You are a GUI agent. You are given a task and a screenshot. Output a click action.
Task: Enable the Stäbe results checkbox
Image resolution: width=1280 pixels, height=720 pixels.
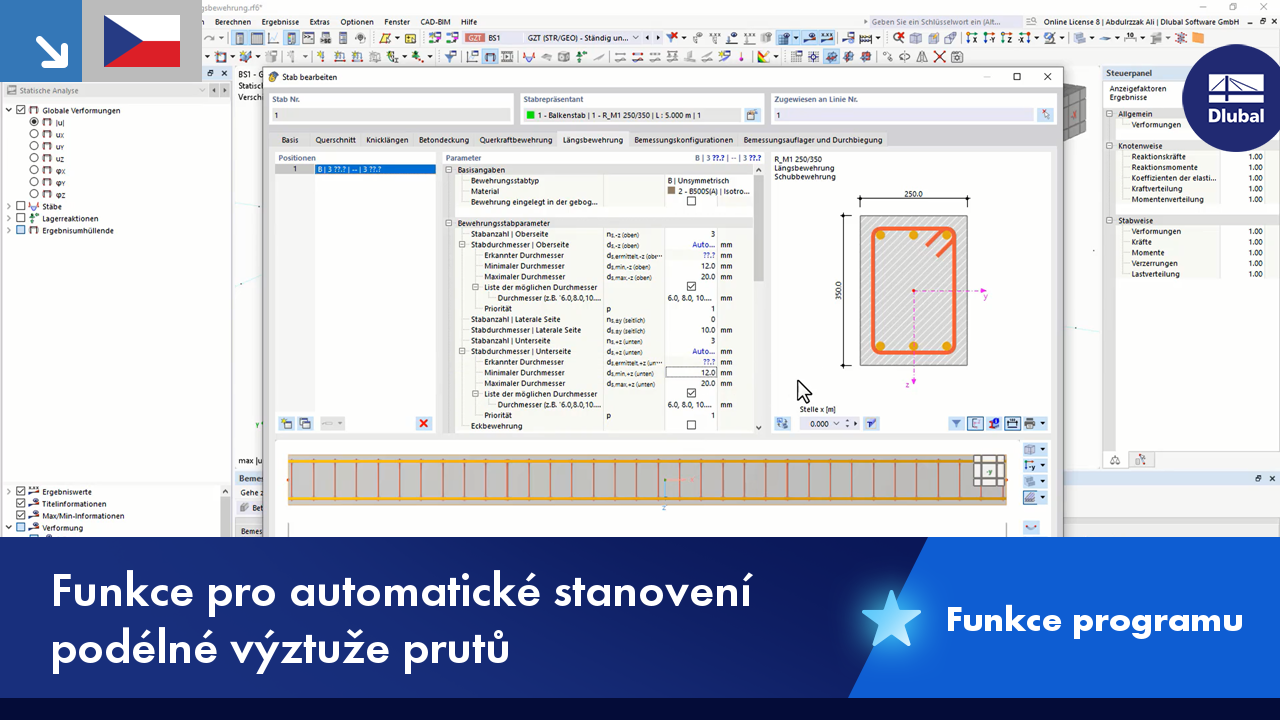[21, 206]
